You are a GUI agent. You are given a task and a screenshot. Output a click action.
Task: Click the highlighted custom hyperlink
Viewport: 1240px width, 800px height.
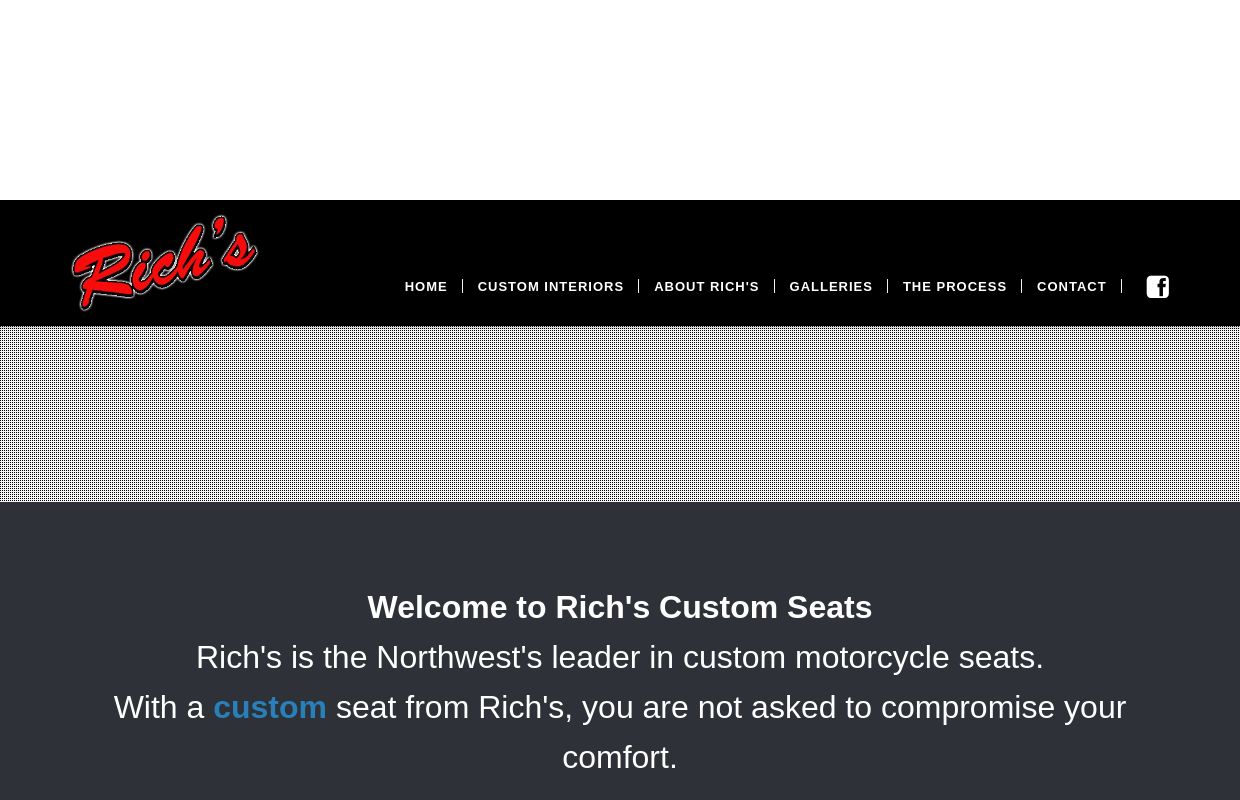[x=269, y=707]
